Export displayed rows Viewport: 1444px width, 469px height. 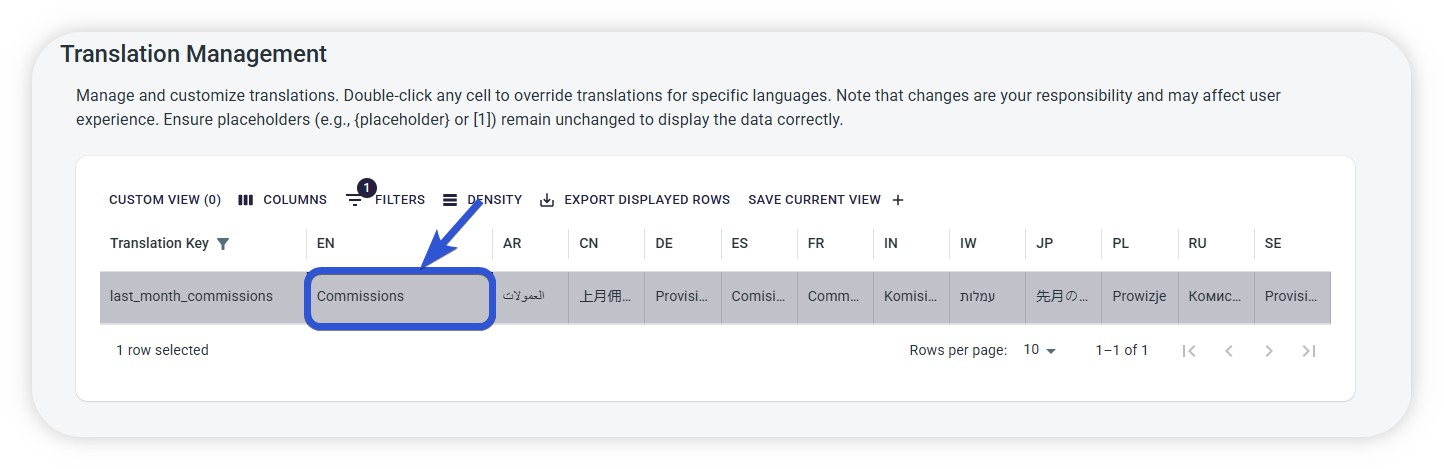tap(635, 200)
